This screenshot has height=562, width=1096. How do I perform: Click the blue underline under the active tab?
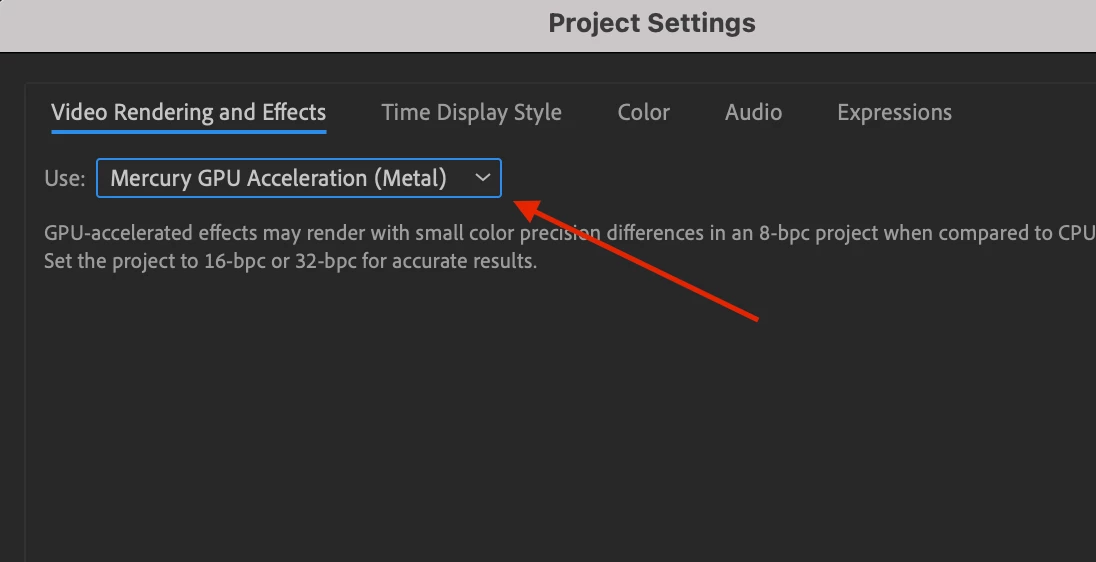coord(188,131)
